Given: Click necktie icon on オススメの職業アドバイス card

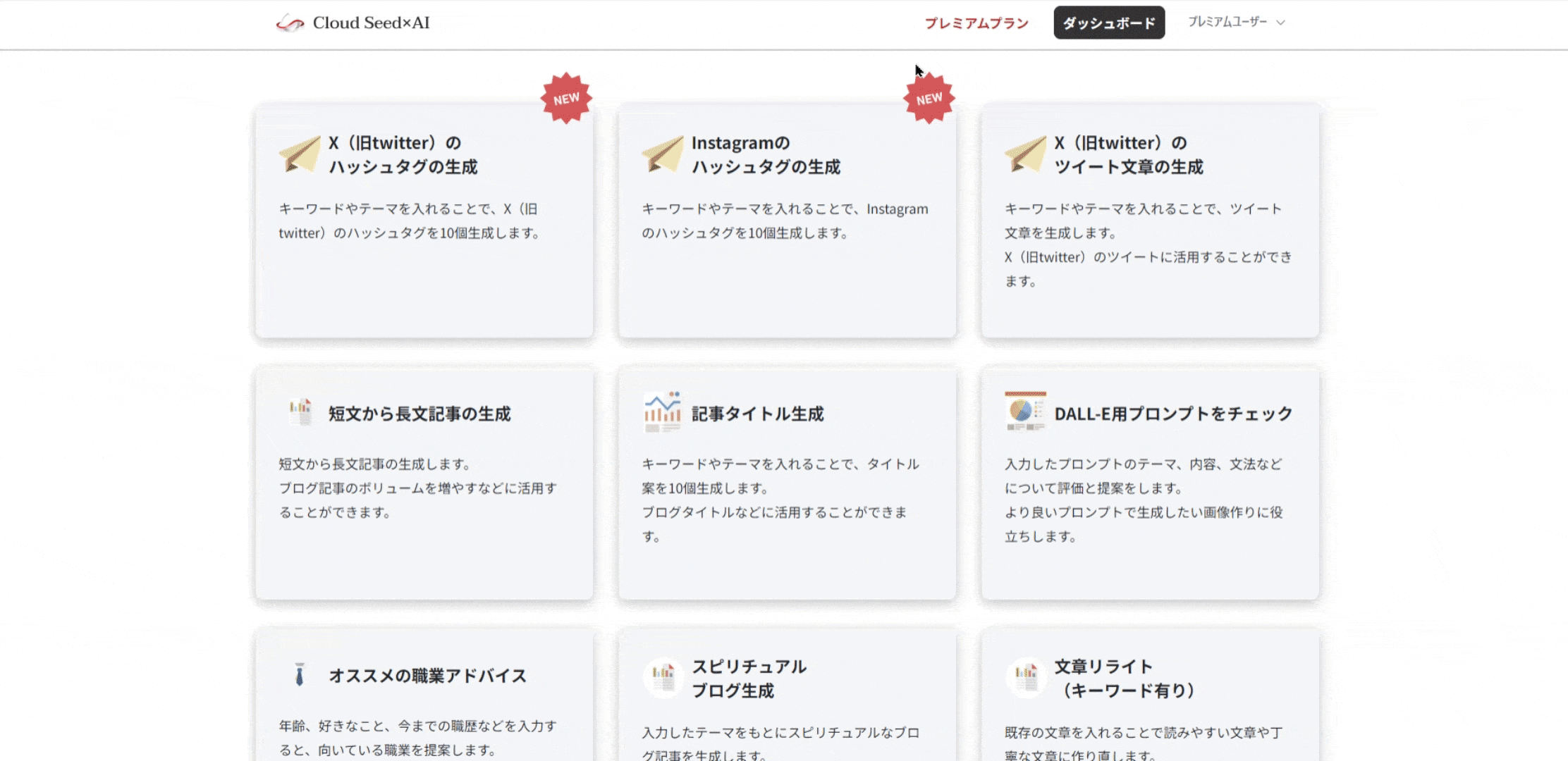Looking at the screenshot, I should click(300, 674).
